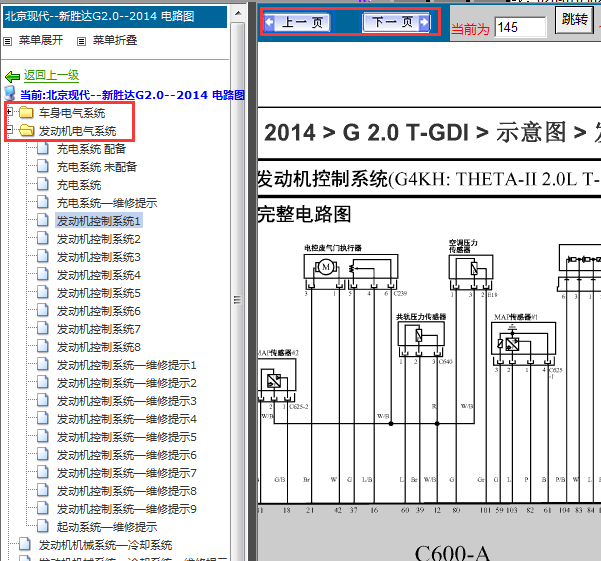Screen dimensions: 601x561
Task: Open 发动机控制系统—维修提示9
Action: [126, 509]
